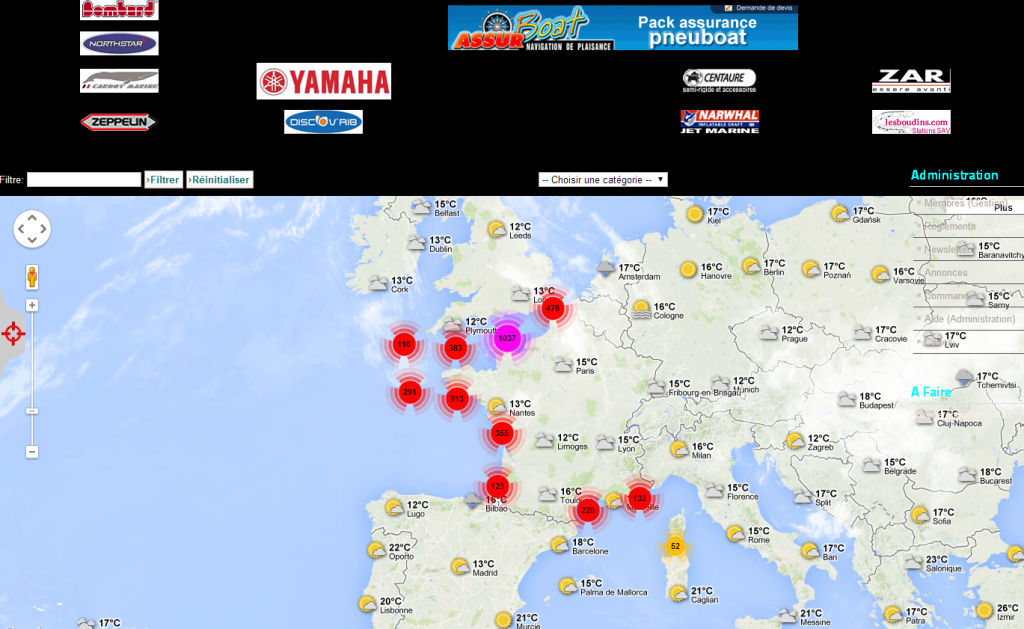Click the map pan control arrows
The height and width of the screenshot is (629, 1024).
pos(32,229)
